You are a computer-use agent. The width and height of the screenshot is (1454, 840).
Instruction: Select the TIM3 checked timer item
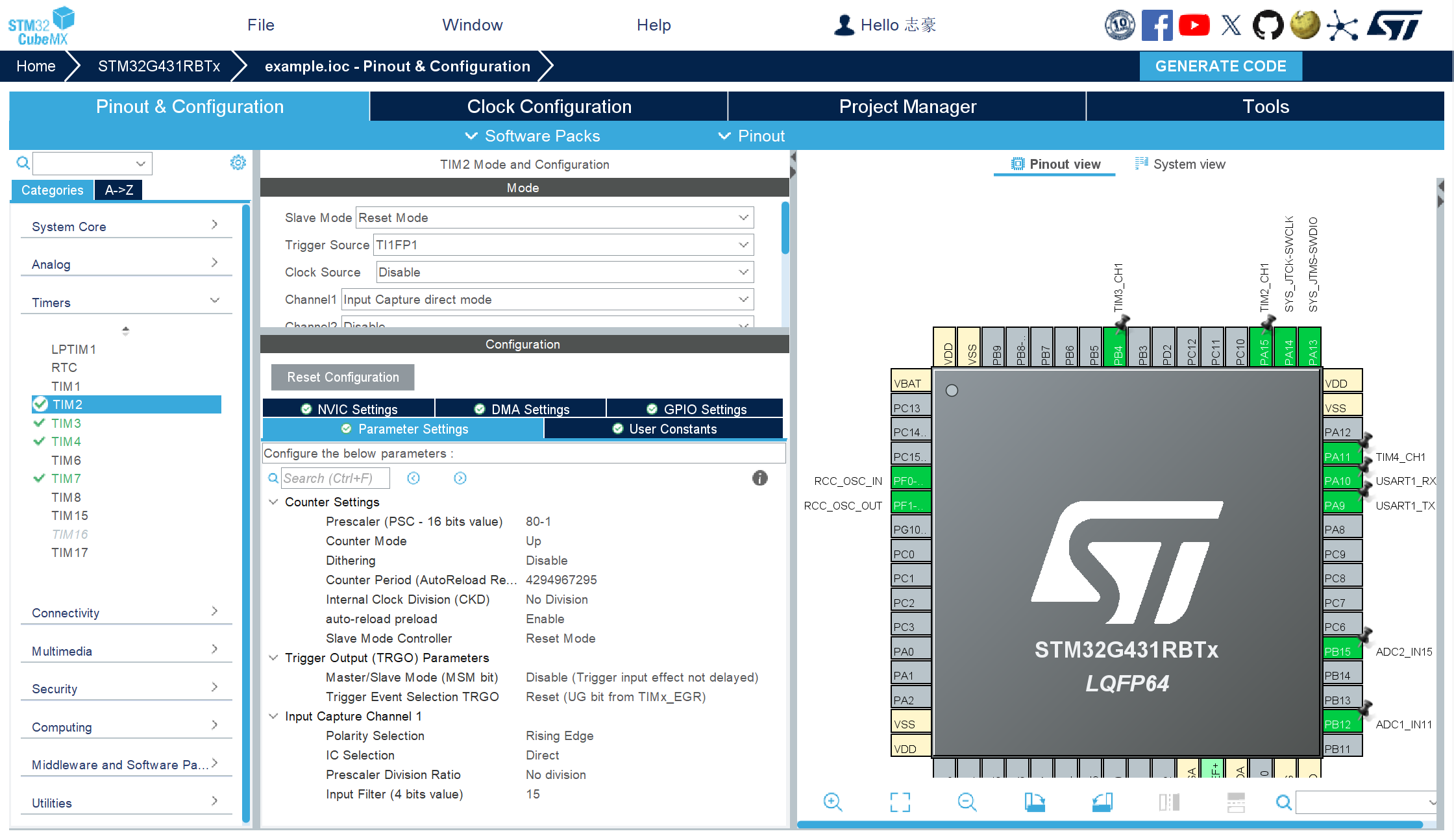(66, 423)
